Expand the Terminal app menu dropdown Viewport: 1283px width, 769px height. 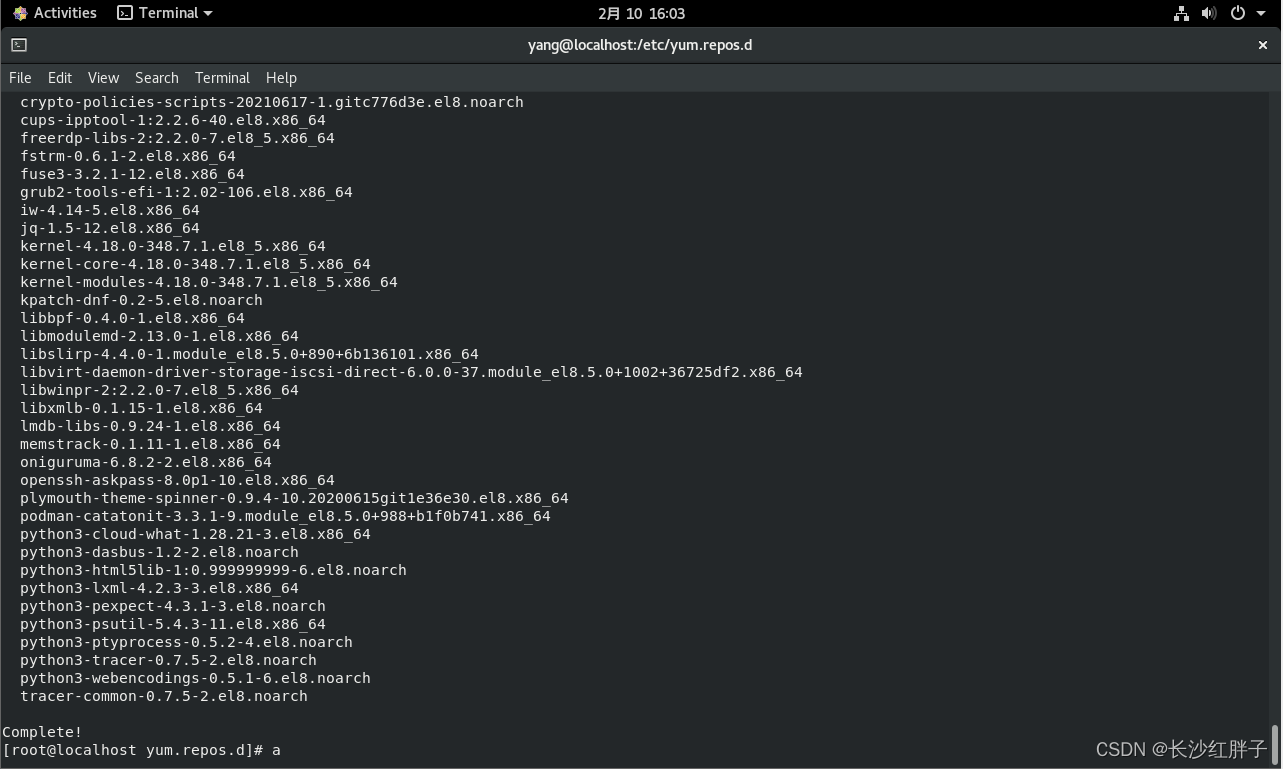point(207,13)
